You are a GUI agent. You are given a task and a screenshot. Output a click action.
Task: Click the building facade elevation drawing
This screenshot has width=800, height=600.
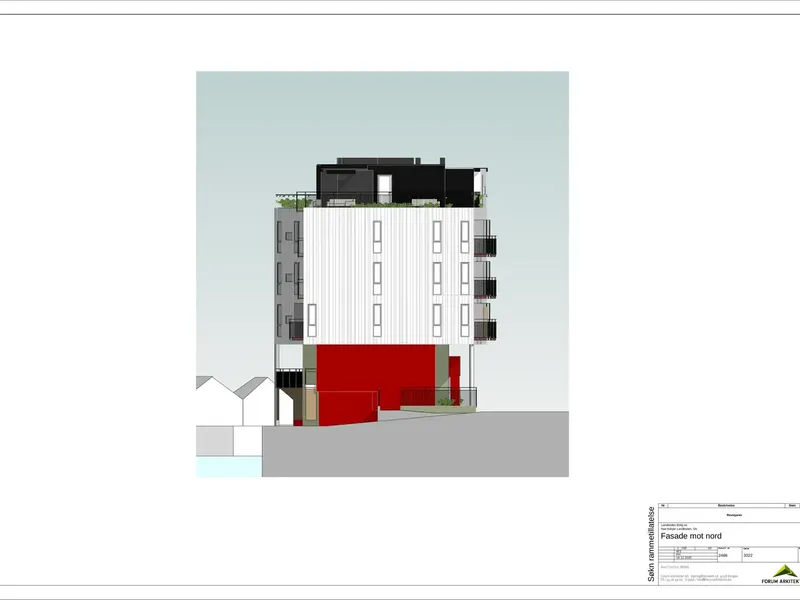click(x=382, y=274)
